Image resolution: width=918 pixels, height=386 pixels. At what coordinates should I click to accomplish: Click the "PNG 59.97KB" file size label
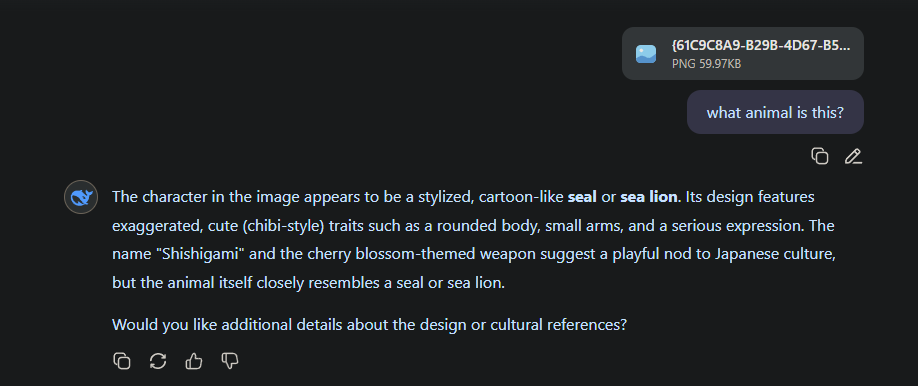click(x=707, y=63)
